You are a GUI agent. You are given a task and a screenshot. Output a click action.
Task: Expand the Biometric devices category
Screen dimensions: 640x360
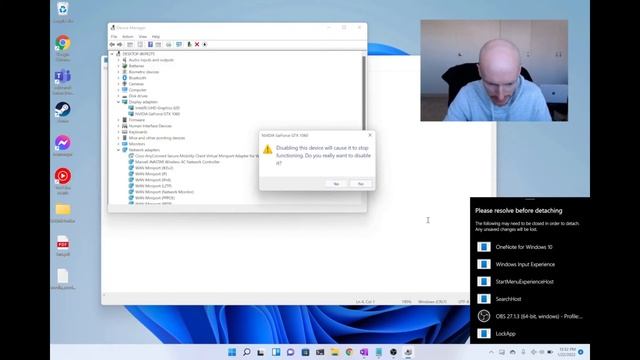pyautogui.click(x=119, y=72)
